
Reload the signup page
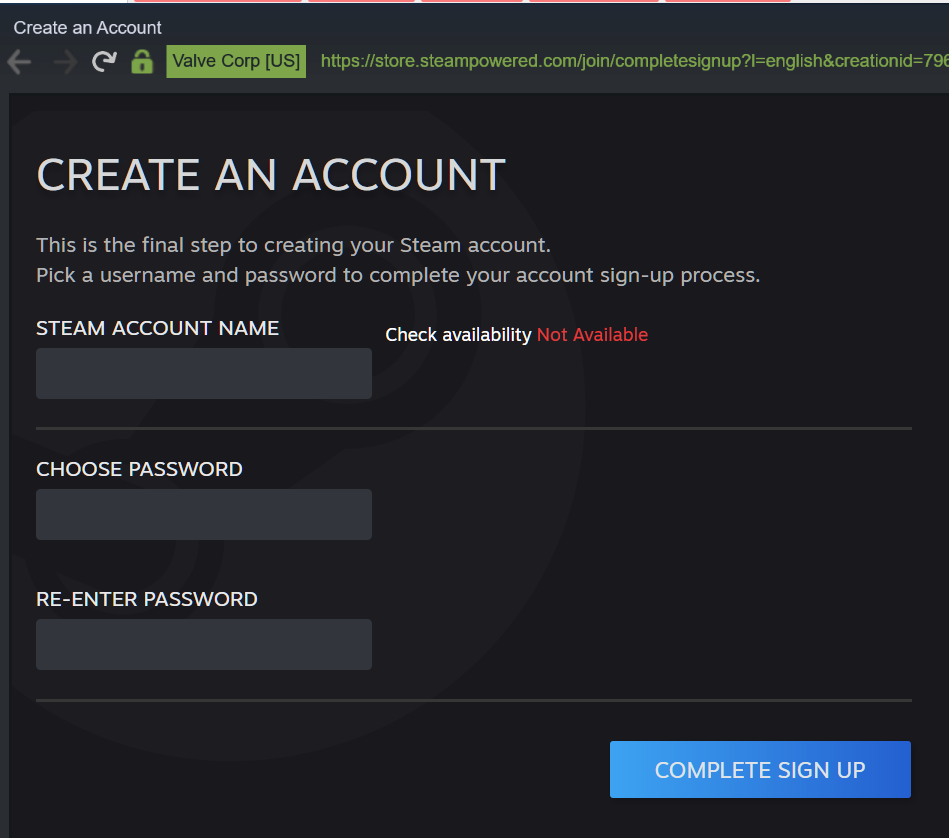coord(104,62)
